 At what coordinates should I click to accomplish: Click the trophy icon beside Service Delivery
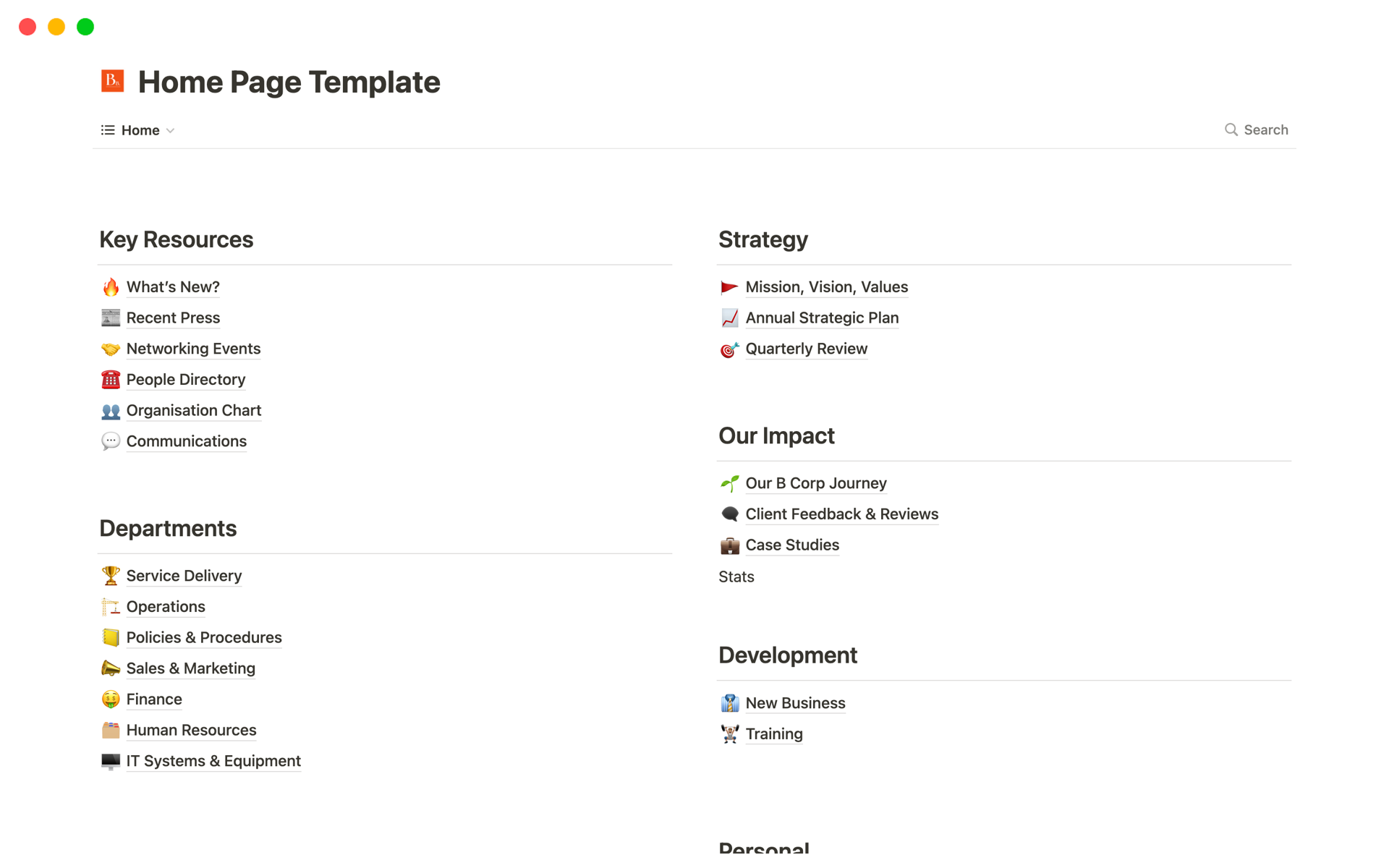(x=111, y=576)
